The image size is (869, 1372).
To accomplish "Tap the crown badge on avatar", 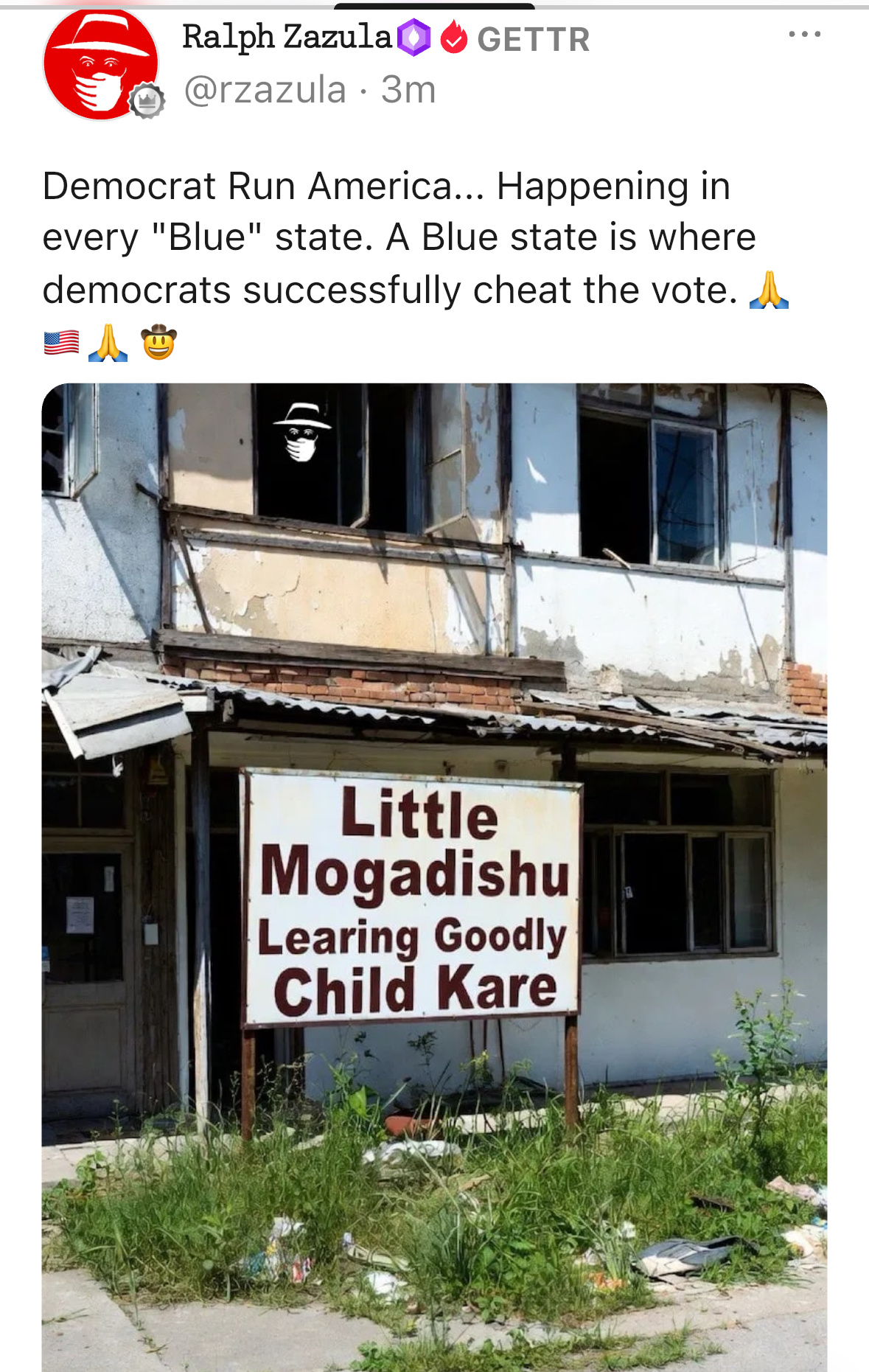I will point(147,101).
